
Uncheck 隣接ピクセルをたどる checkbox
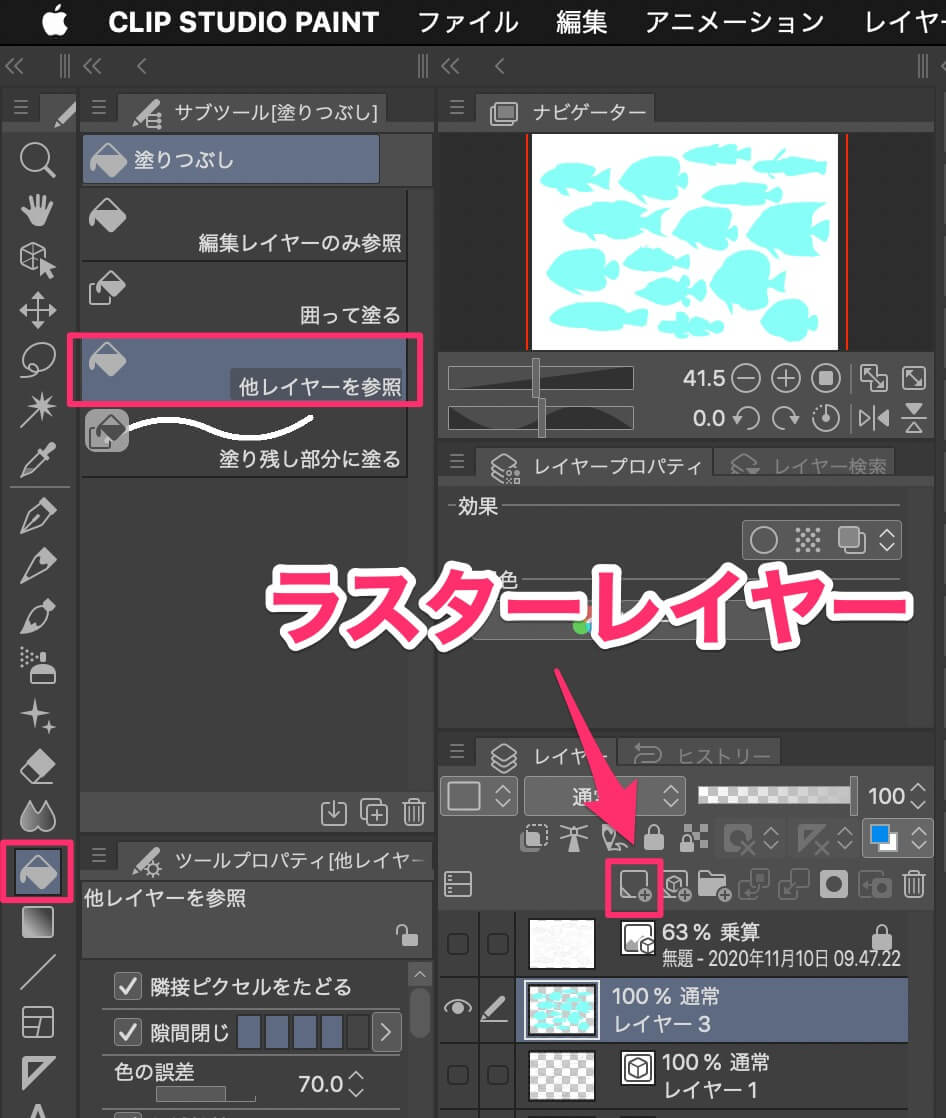128,987
